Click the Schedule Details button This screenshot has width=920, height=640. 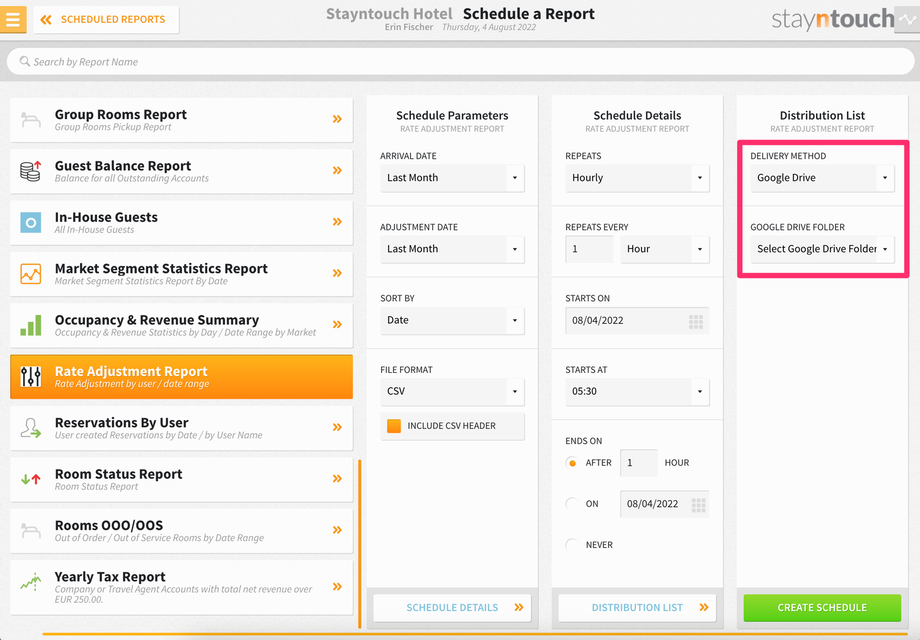[452, 608]
